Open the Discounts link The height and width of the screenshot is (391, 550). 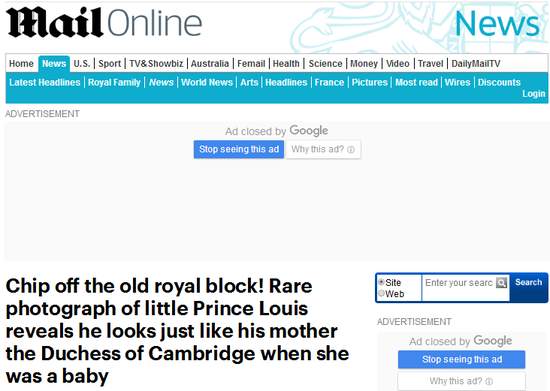coord(499,82)
